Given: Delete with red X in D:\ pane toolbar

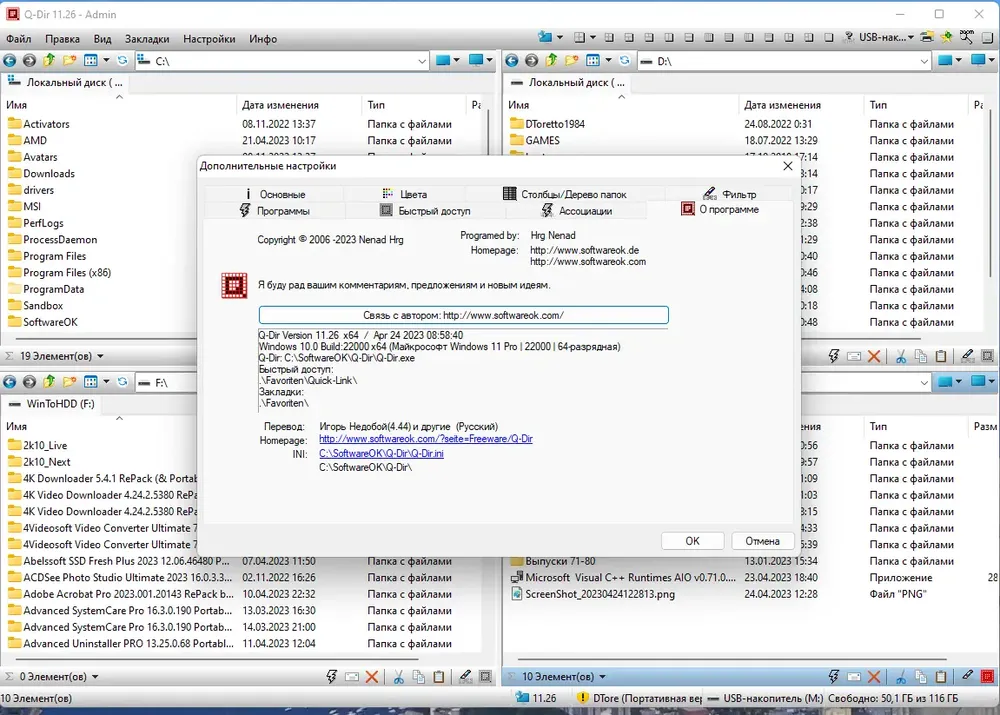Looking at the screenshot, I should tap(874, 357).
